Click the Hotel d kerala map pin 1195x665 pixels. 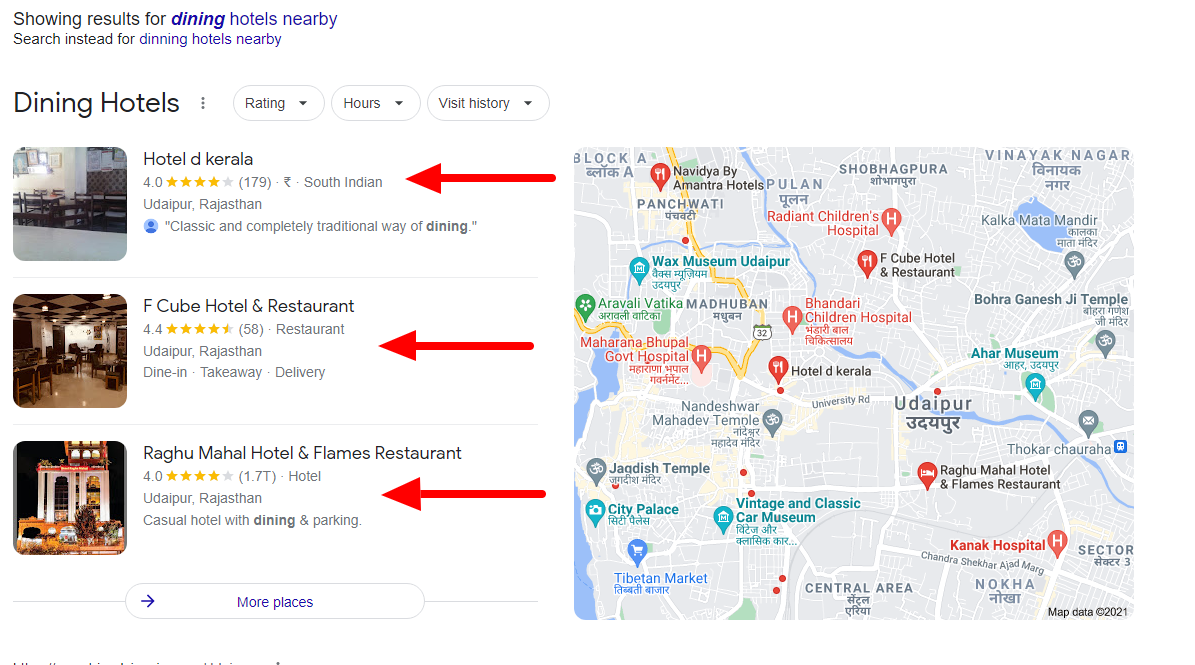[777, 369]
